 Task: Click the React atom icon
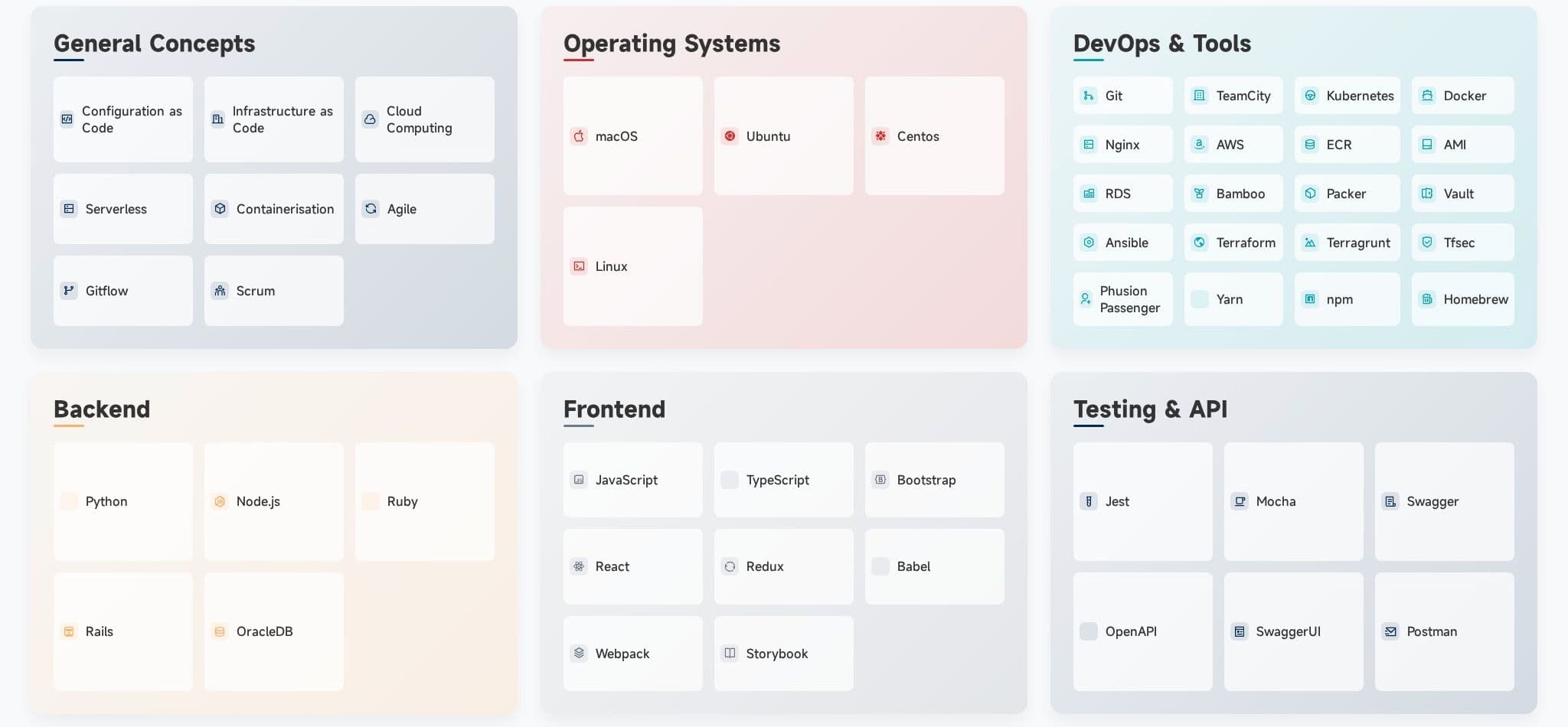click(579, 566)
